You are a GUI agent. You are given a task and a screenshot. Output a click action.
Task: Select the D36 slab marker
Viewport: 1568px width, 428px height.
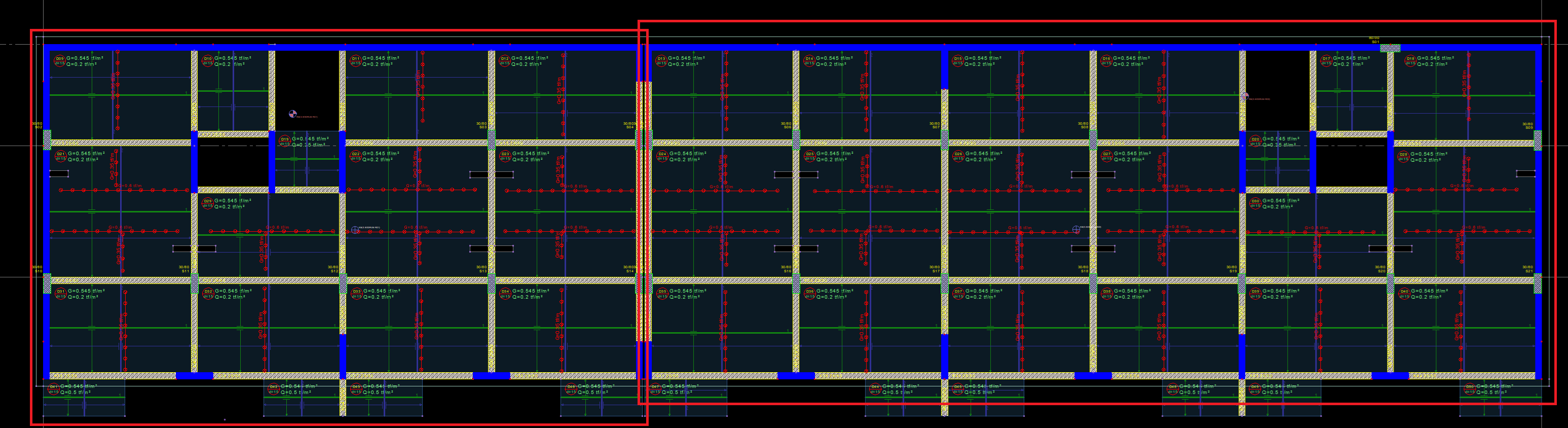(x=809, y=292)
